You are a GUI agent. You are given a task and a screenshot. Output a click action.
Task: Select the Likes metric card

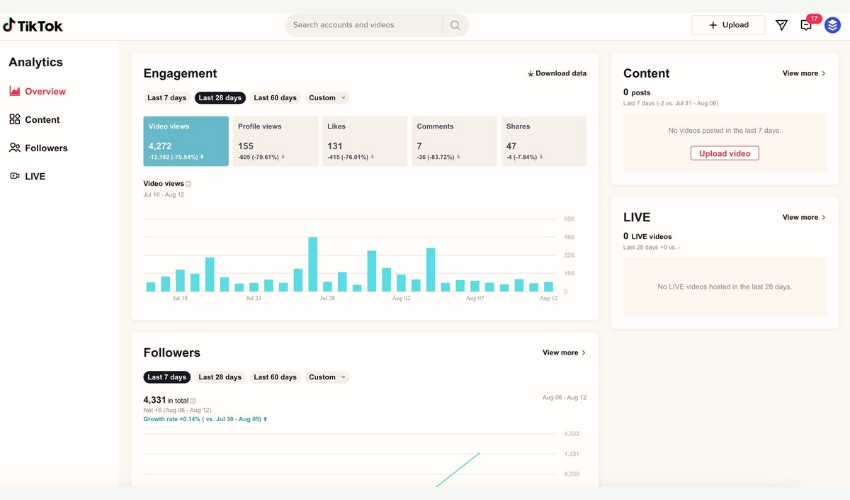365,141
